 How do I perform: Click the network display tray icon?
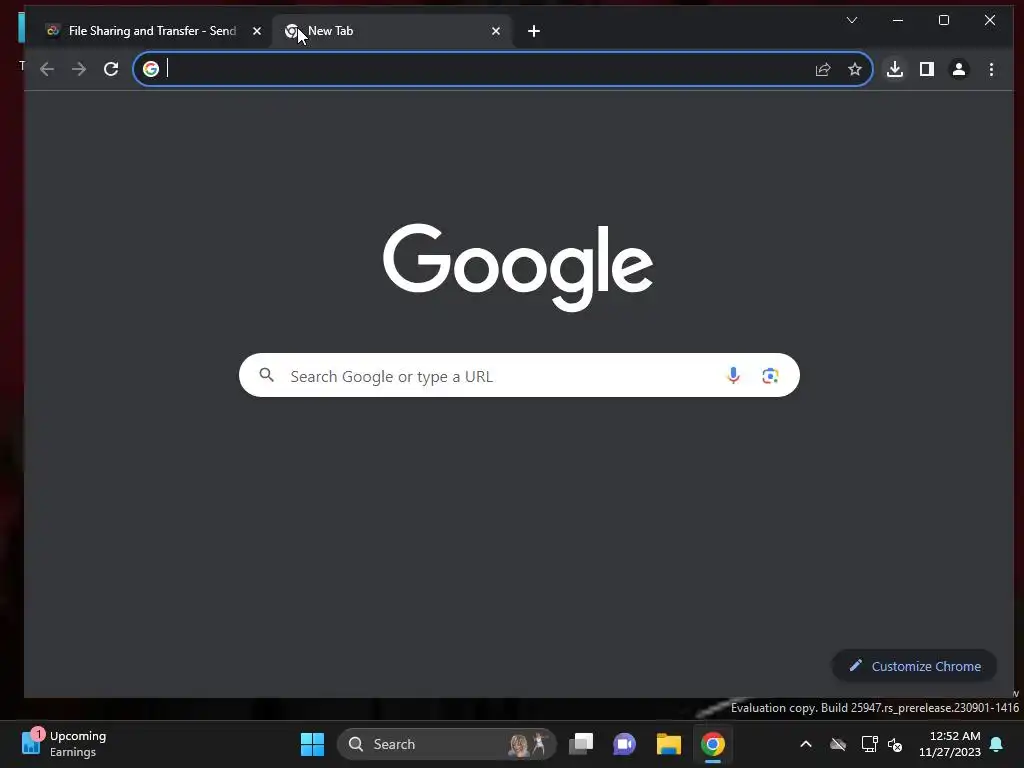(869, 744)
